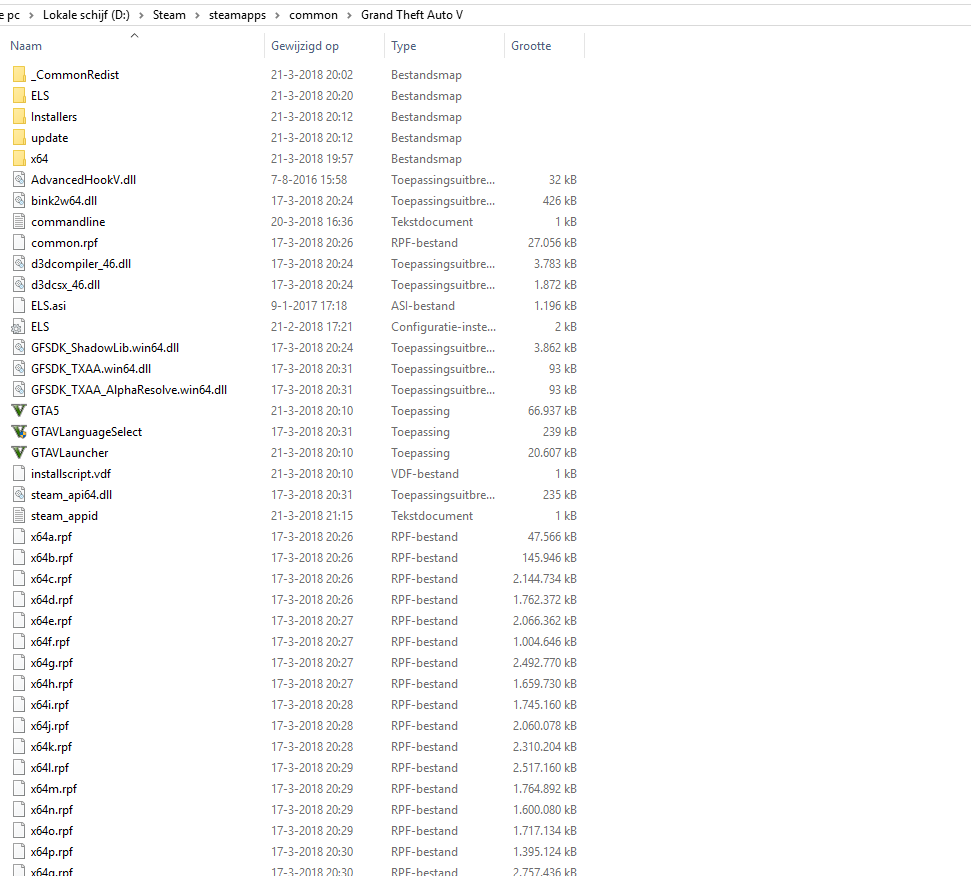This screenshot has width=971, height=887.
Task: Click the ELS folder name
Action: click(40, 96)
